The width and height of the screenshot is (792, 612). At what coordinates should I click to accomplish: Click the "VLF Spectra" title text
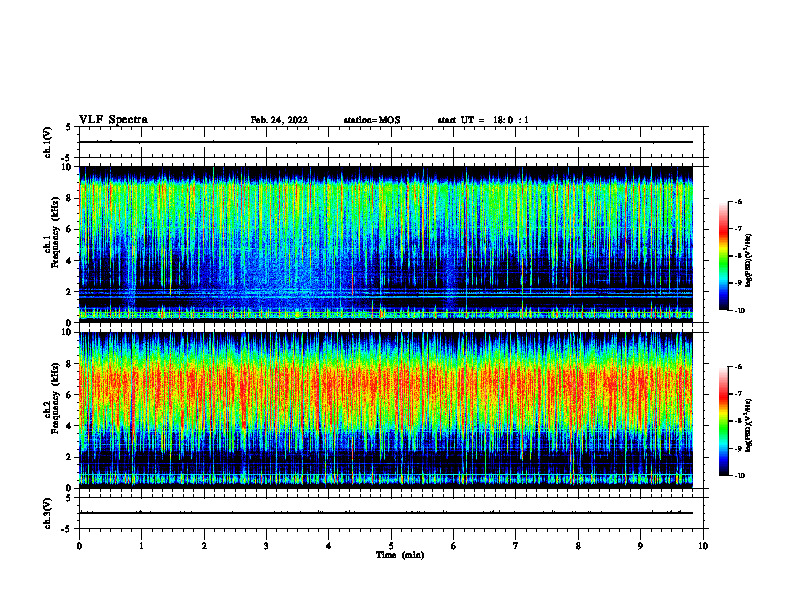pos(113,120)
